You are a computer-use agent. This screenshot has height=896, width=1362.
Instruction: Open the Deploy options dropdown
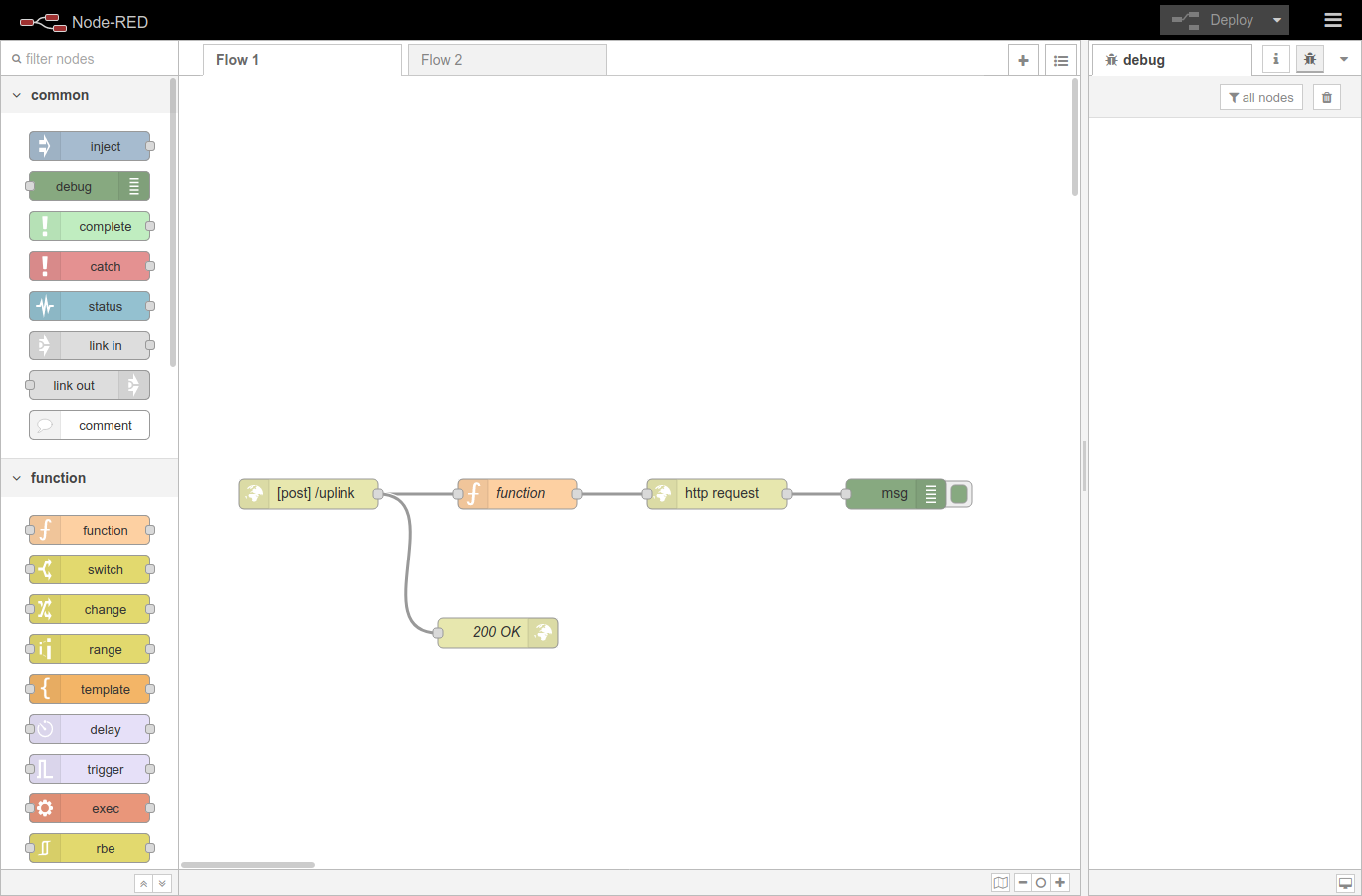[x=1275, y=19]
